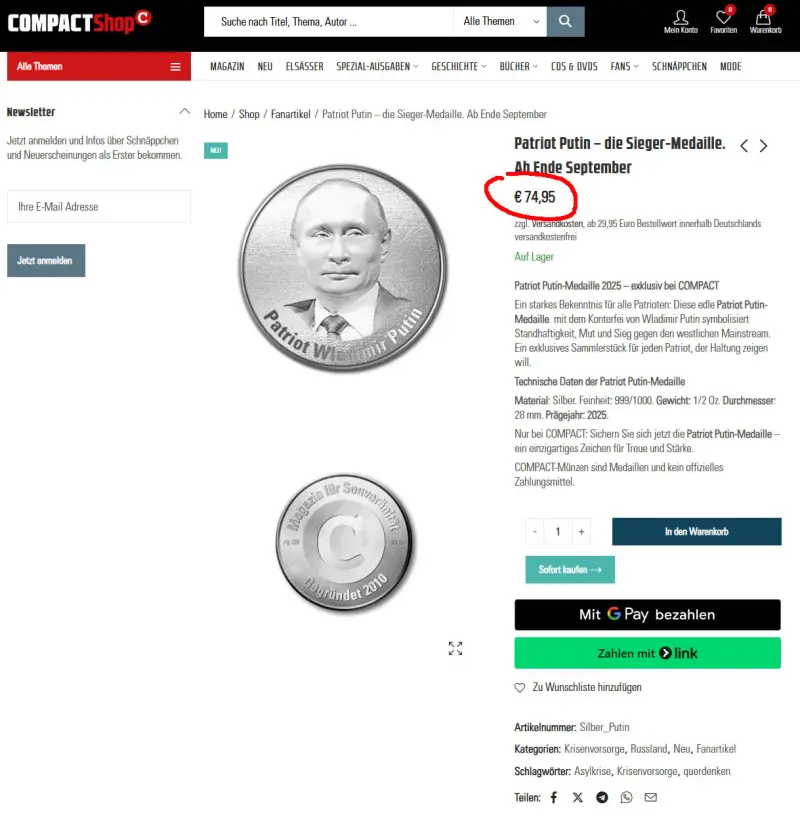
Task: Open the Alle Themen search dropdown
Action: (x=500, y=21)
